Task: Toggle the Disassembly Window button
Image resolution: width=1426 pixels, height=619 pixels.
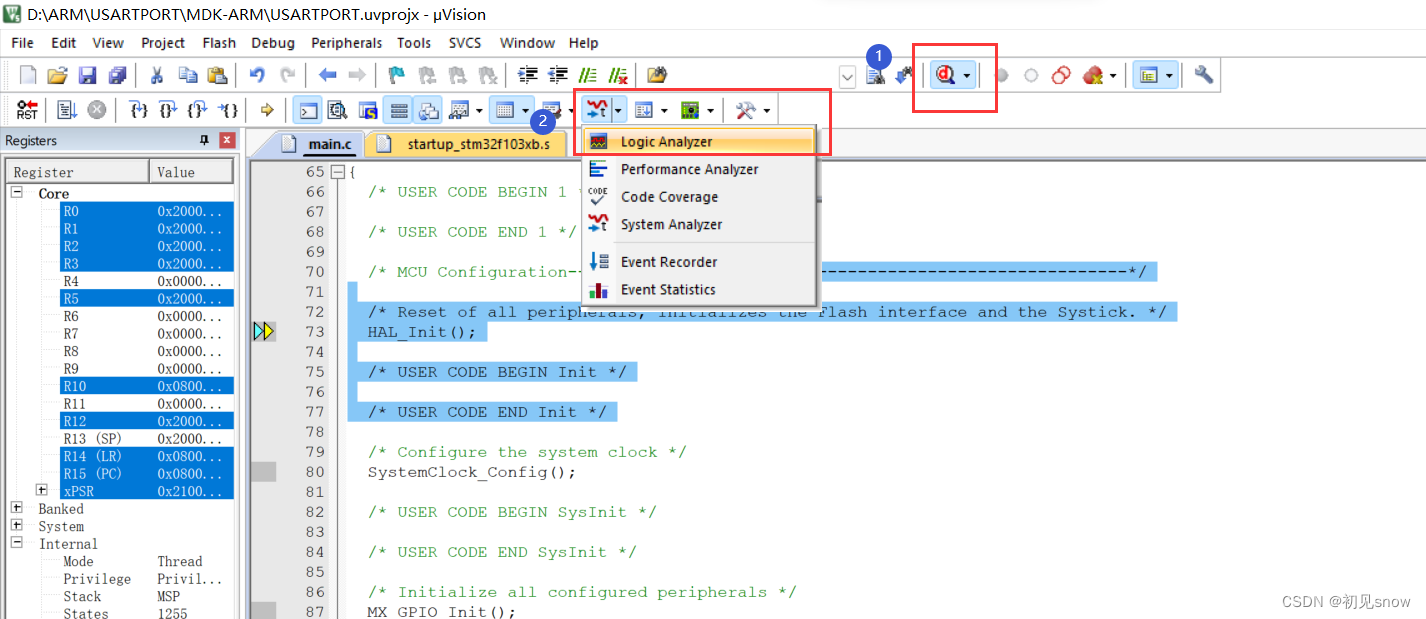Action: 337,110
